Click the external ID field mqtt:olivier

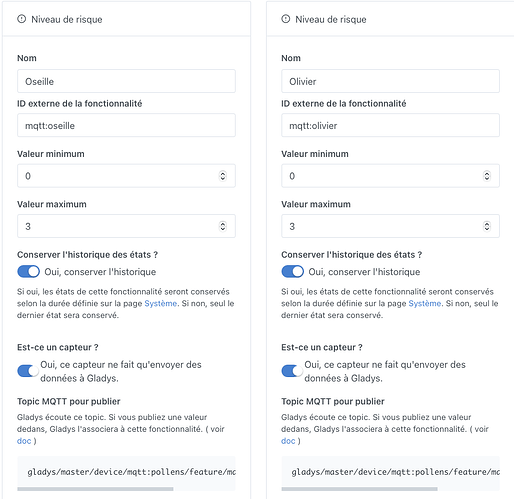point(390,125)
